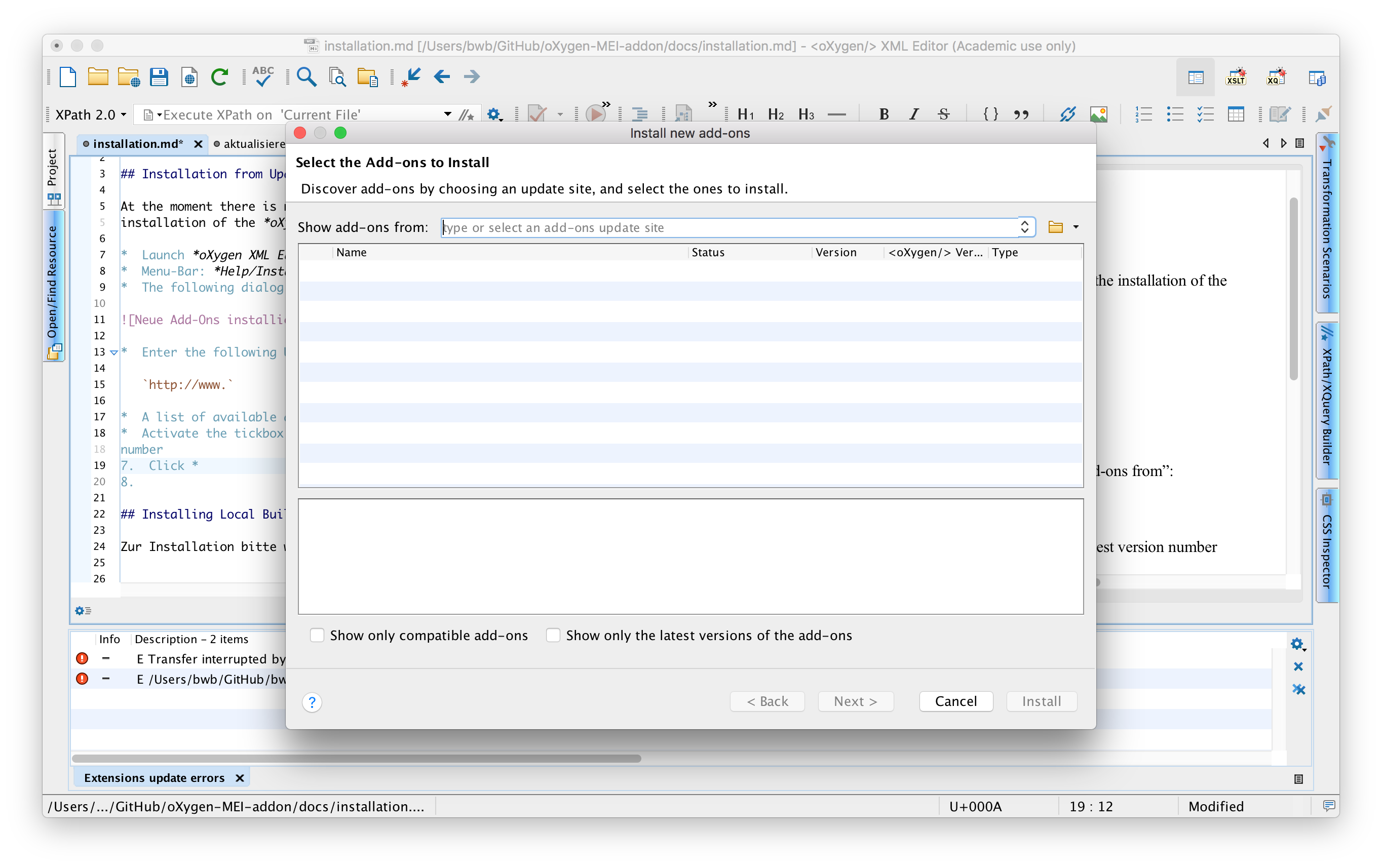Click the Install button
Viewport: 1382px width, 868px height.
tap(1041, 701)
